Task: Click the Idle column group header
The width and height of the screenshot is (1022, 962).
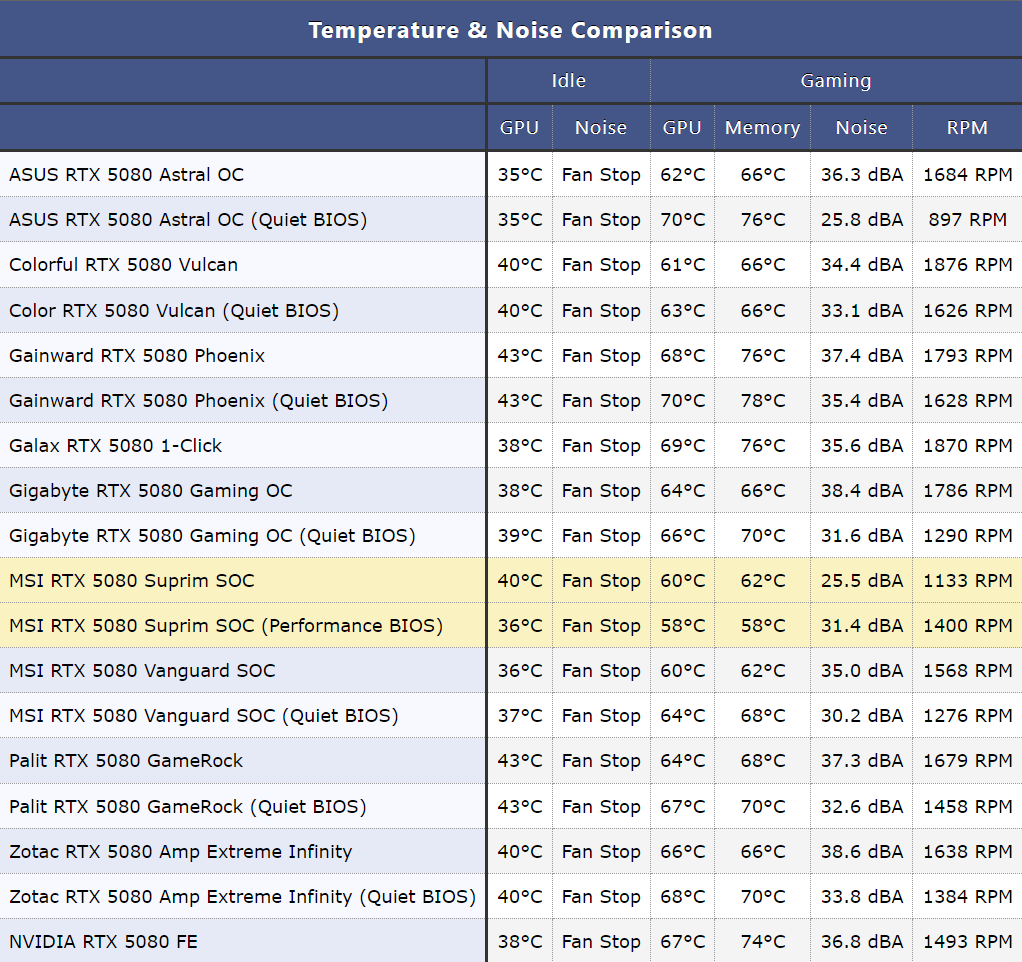Action: (x=568, y=81)
